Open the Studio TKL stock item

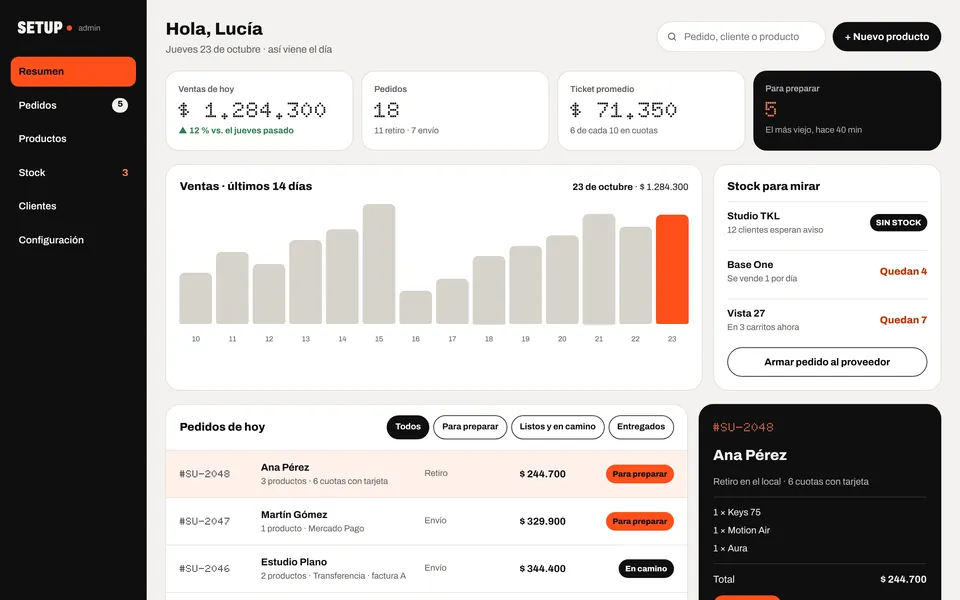(827, 223)
